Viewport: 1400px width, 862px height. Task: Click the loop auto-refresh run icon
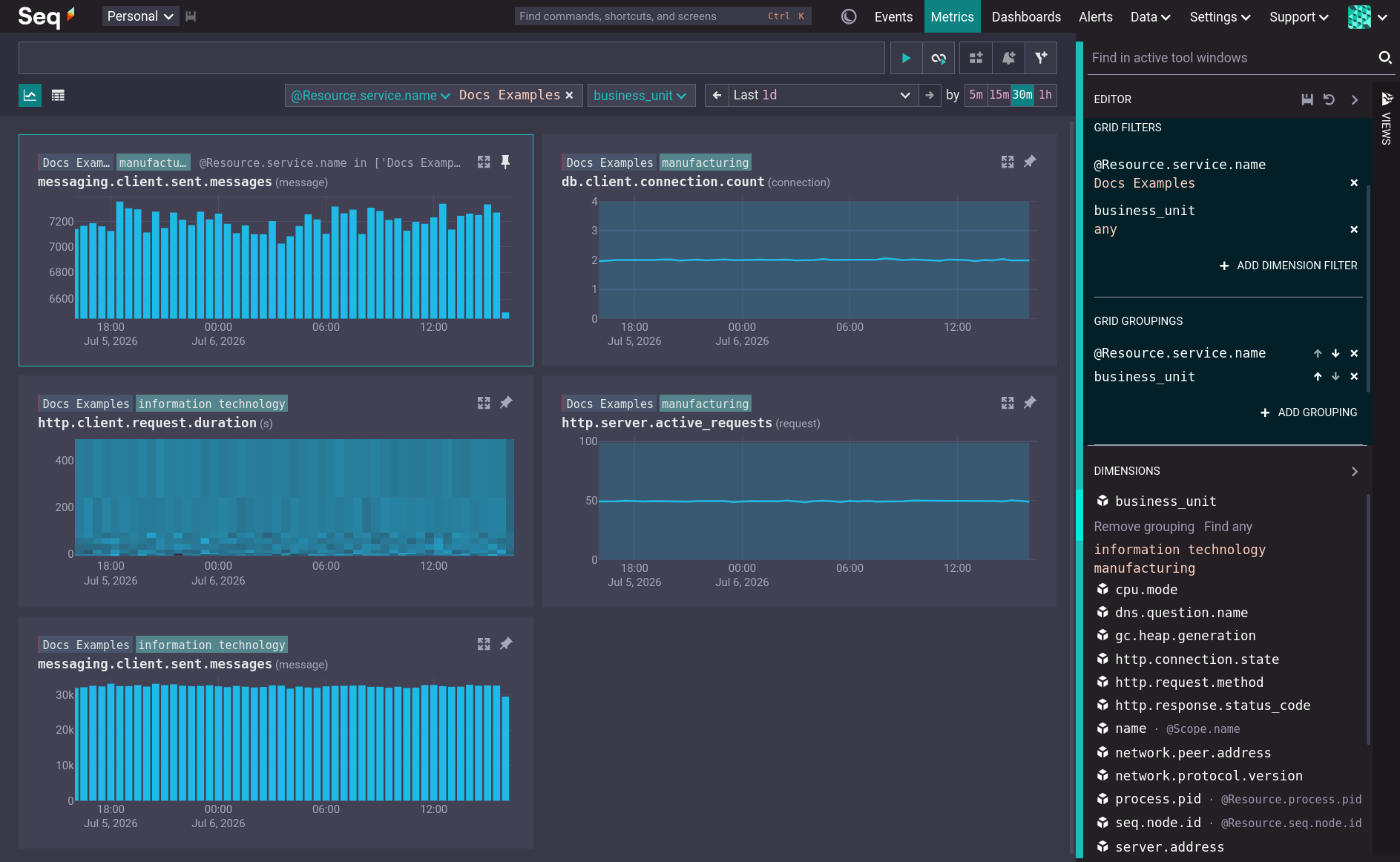(939, 58)
